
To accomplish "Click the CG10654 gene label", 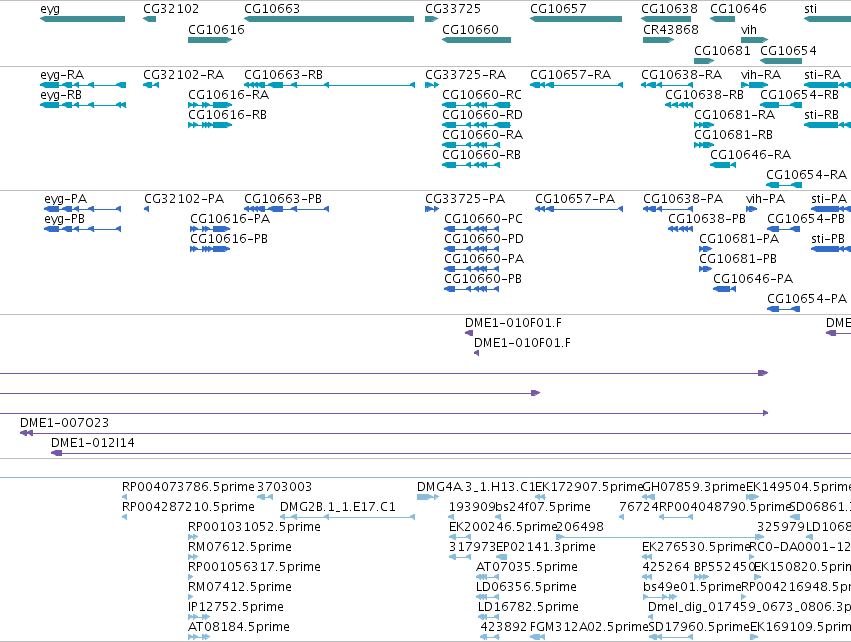I will point(788,50).
